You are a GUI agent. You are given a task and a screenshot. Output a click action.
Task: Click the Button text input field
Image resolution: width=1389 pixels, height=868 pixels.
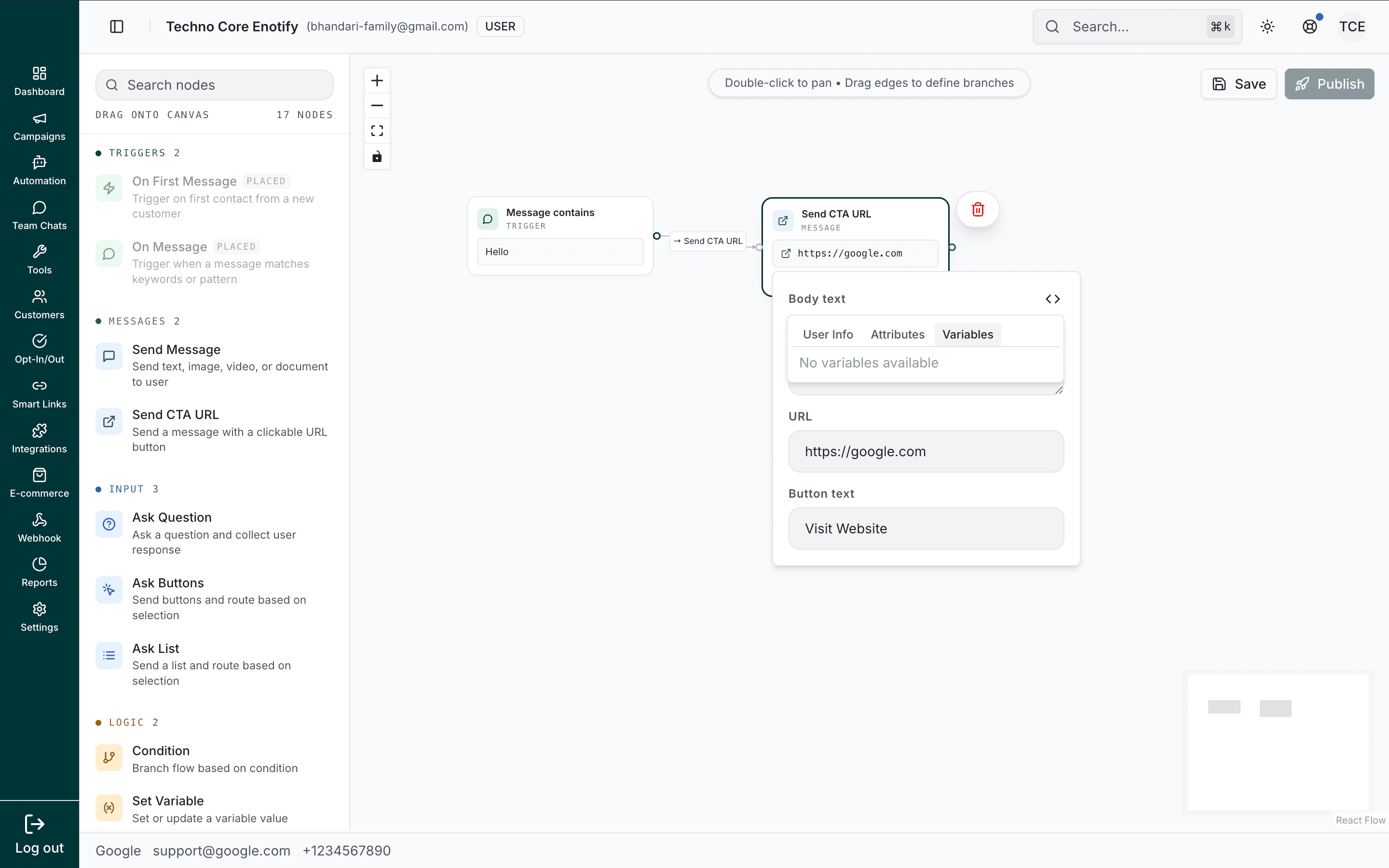tap(926, 528)
